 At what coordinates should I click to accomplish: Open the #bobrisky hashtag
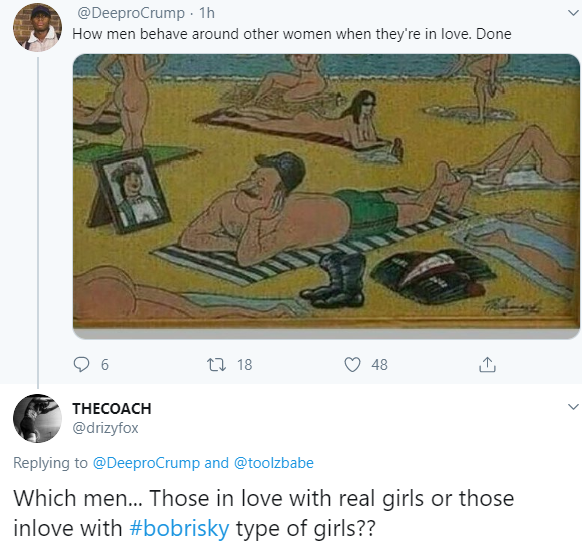click(x=179, y=528)
